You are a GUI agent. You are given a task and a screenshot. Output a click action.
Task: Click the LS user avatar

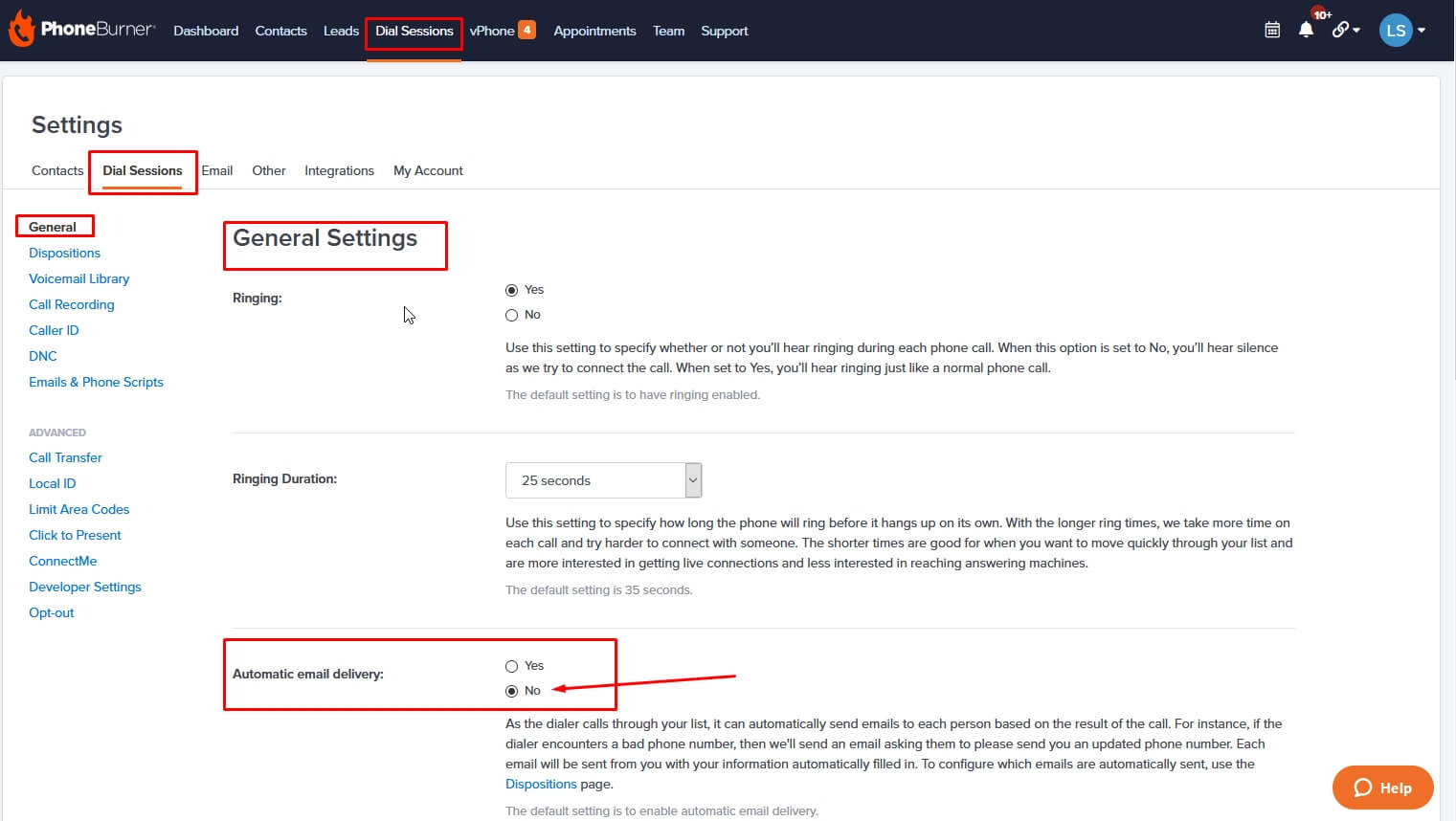point(1396,30)
